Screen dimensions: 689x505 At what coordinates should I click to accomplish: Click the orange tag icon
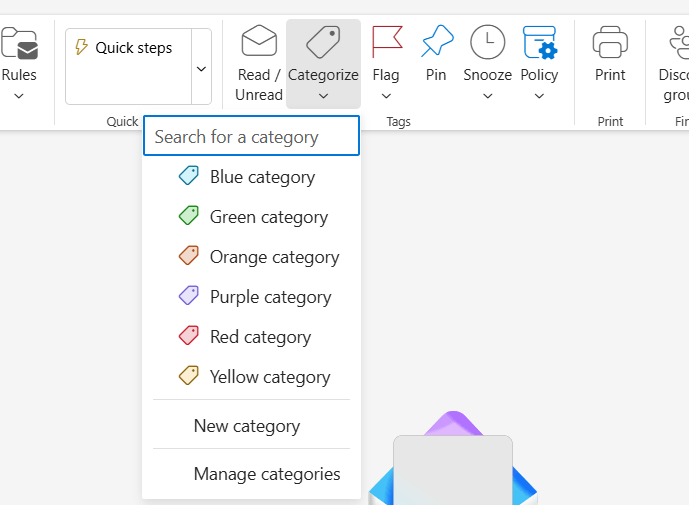(x=189, y=255)
